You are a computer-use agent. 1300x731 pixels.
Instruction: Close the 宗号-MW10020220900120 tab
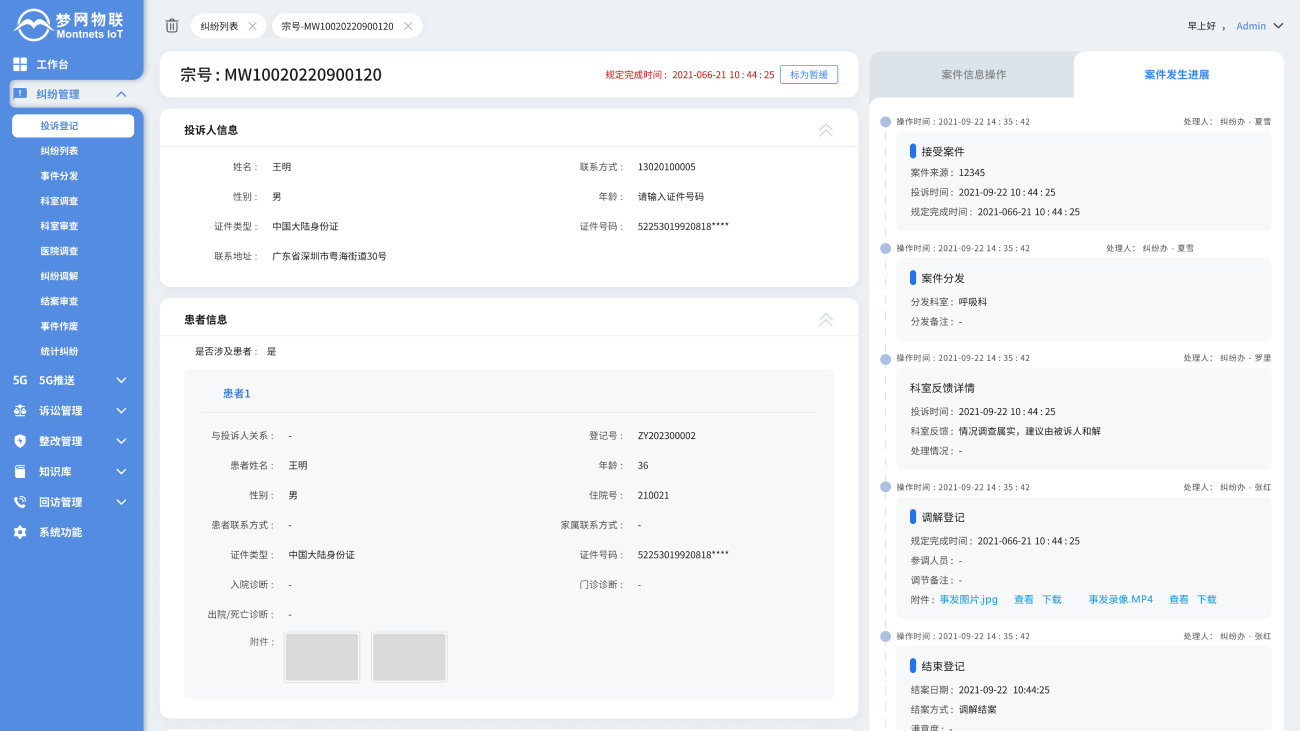click(408, 26)
